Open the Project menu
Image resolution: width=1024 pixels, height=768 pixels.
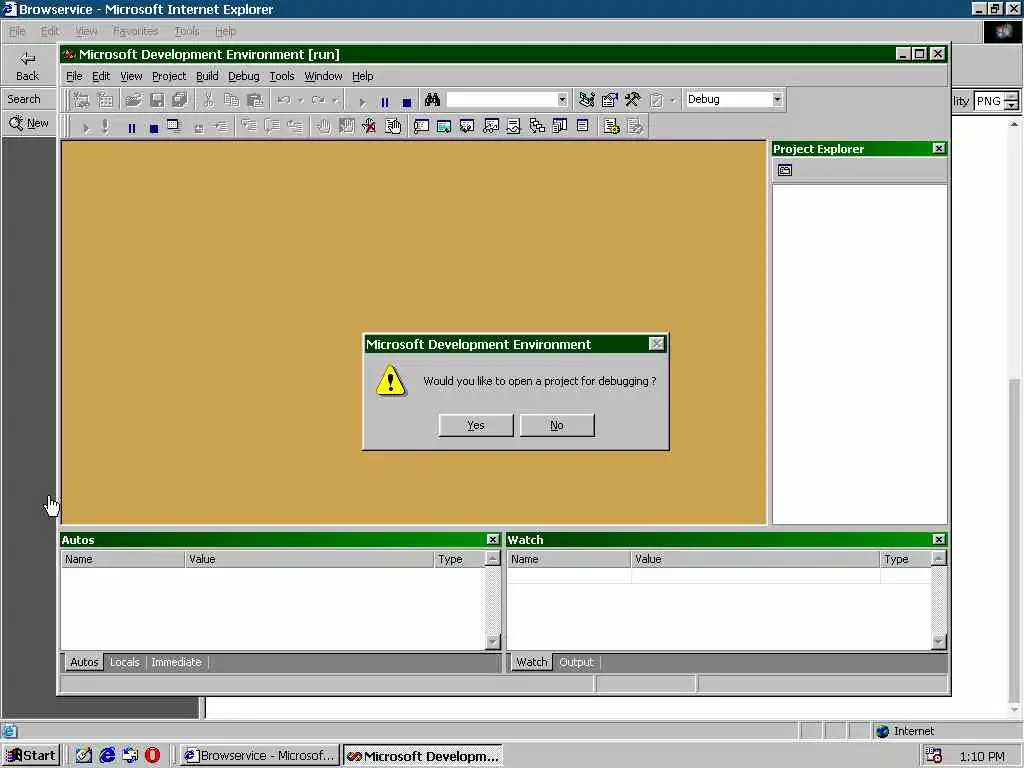tap(168, 76)
